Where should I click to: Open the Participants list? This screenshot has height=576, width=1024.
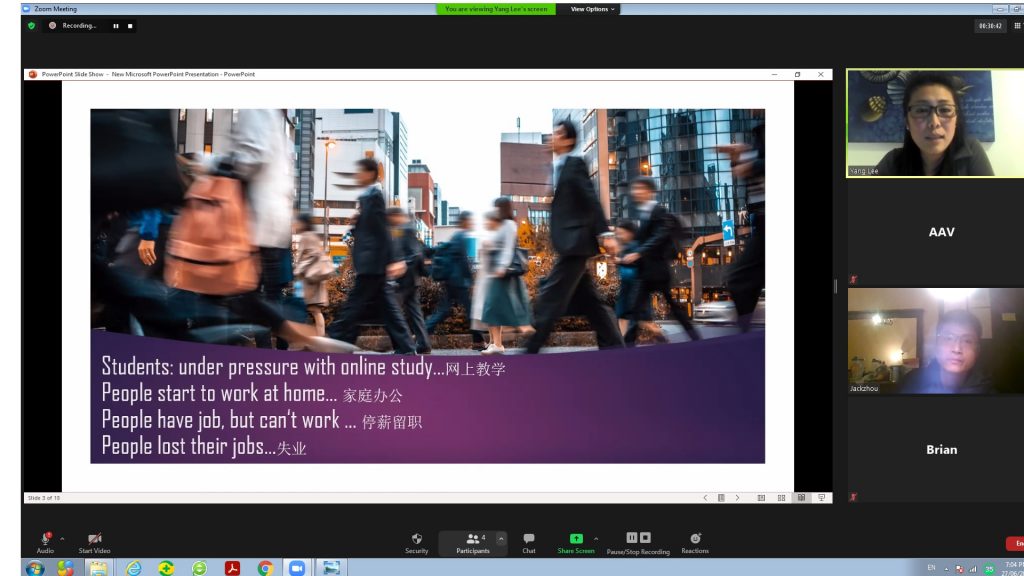tap(473, 542)
